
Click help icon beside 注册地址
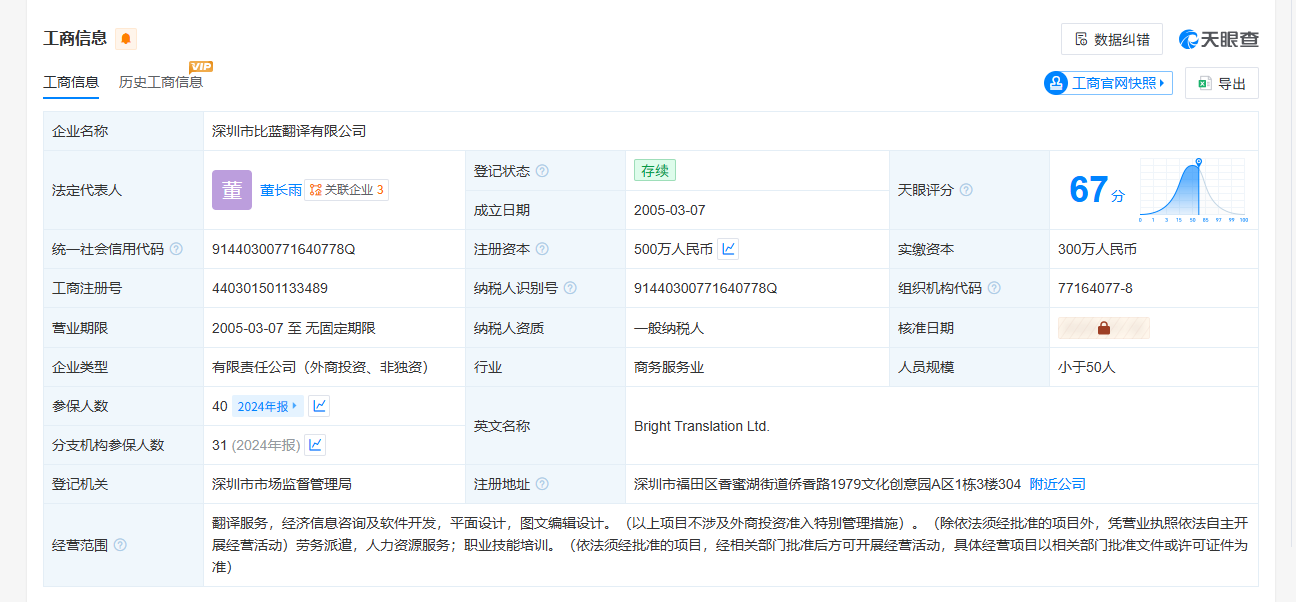(542, 484)
